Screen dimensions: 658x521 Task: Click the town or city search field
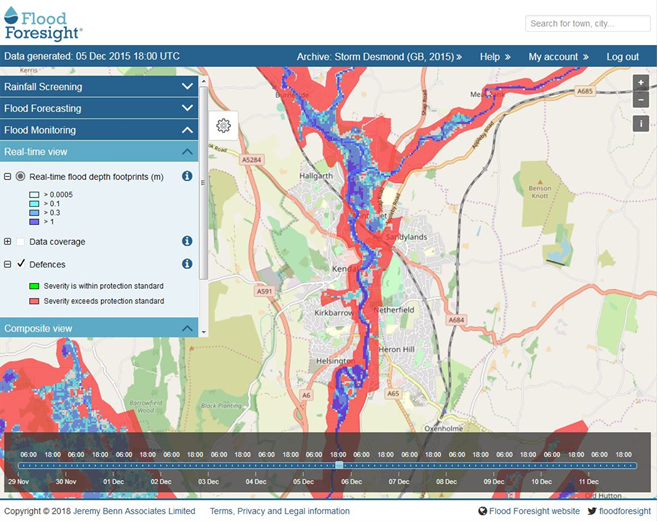coord(587,23)
